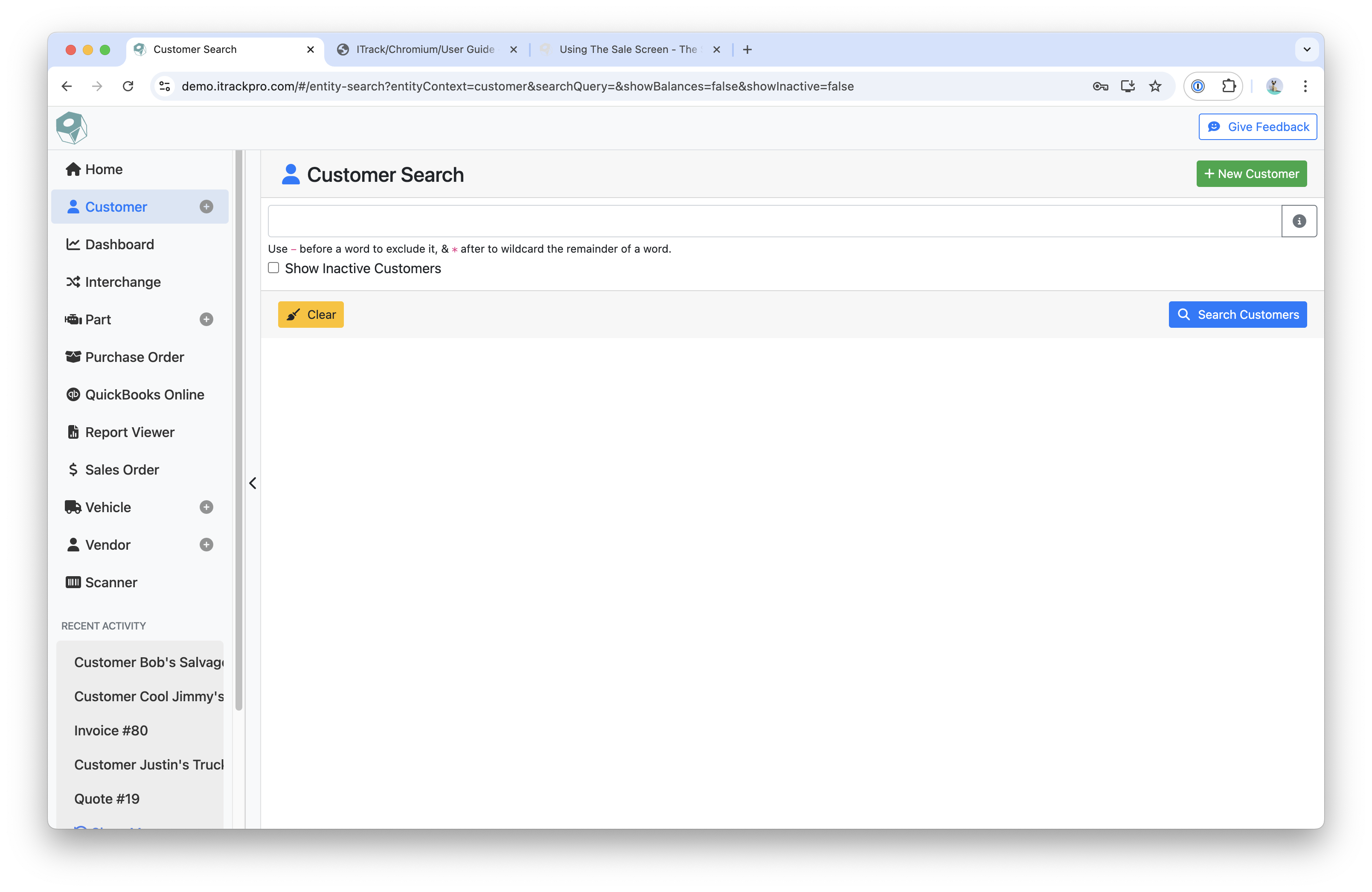Switch to ITrack/Chromium/User Guide tab
The width and height of the screenshot is (1372, 892).
[x=425, y=50]
